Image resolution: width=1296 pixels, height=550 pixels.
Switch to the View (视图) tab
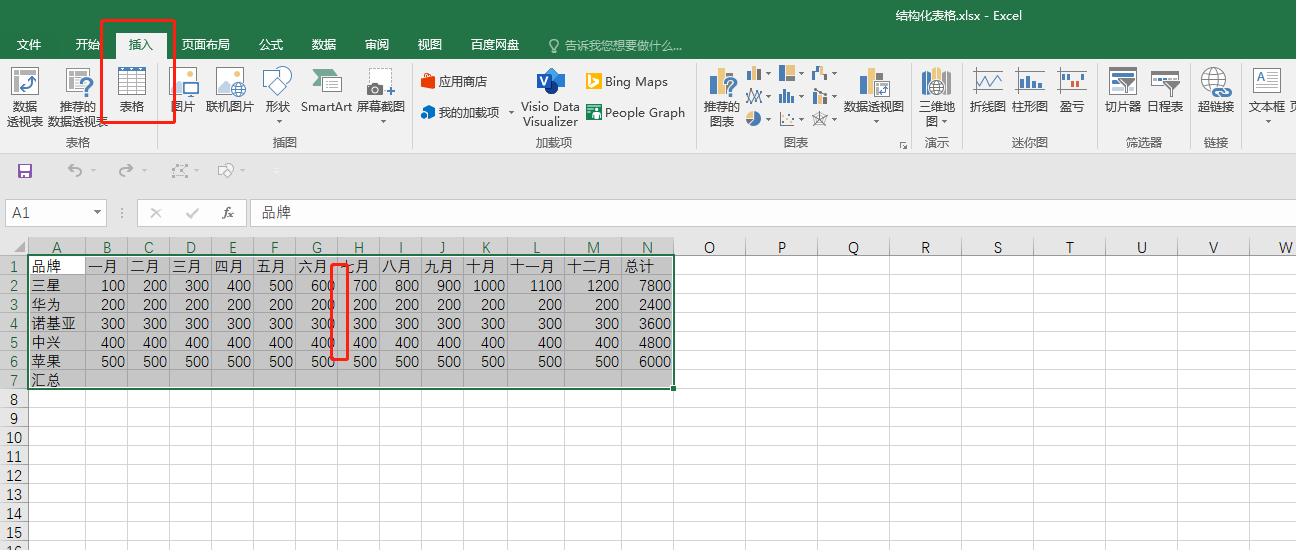430,45
